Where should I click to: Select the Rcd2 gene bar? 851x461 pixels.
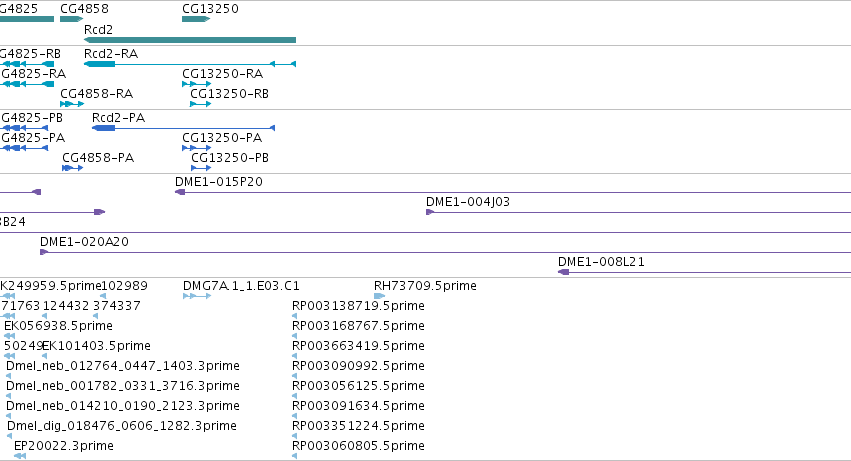pos(190,40)
